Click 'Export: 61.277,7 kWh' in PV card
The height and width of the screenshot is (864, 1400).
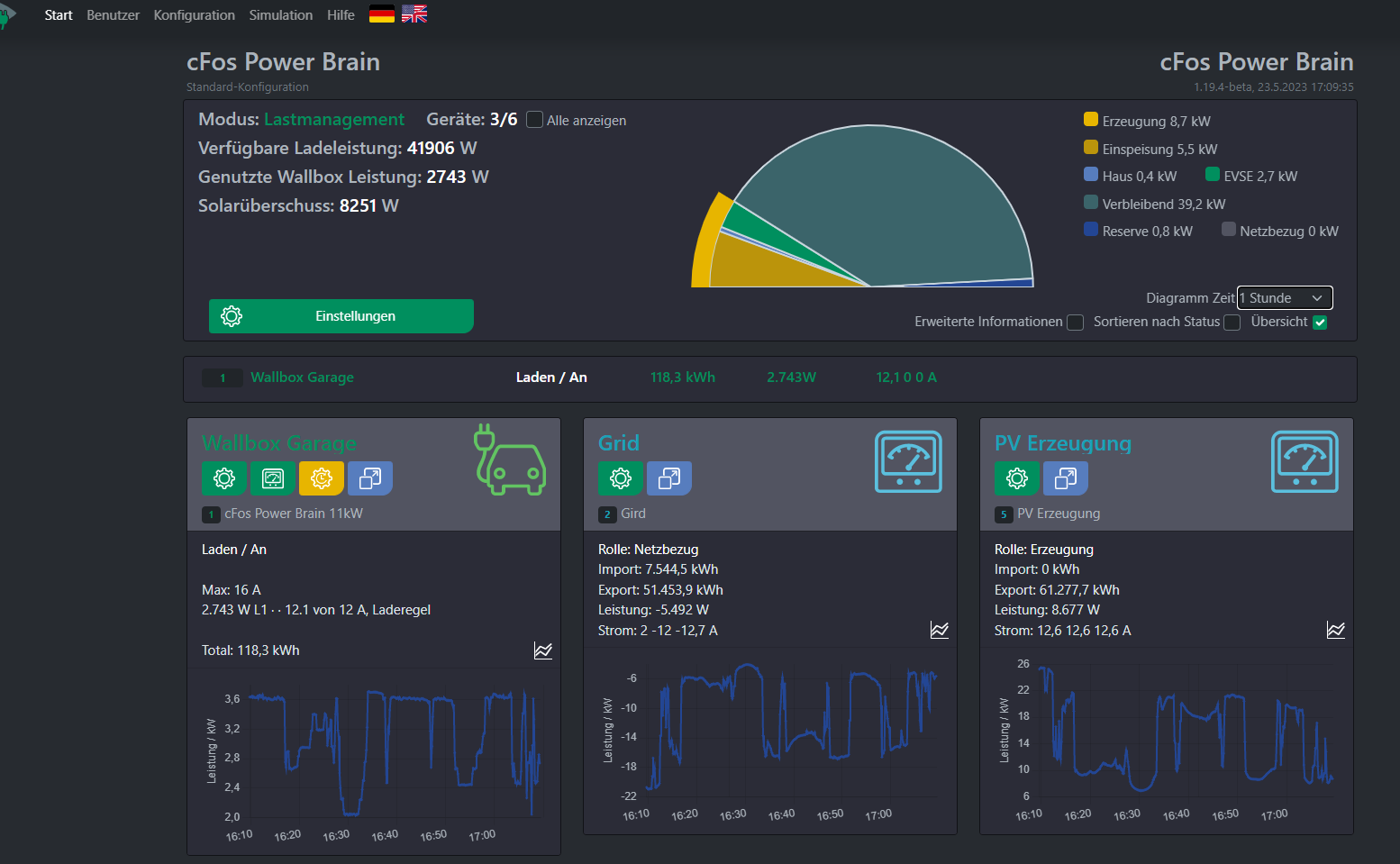click(1057, 590)
